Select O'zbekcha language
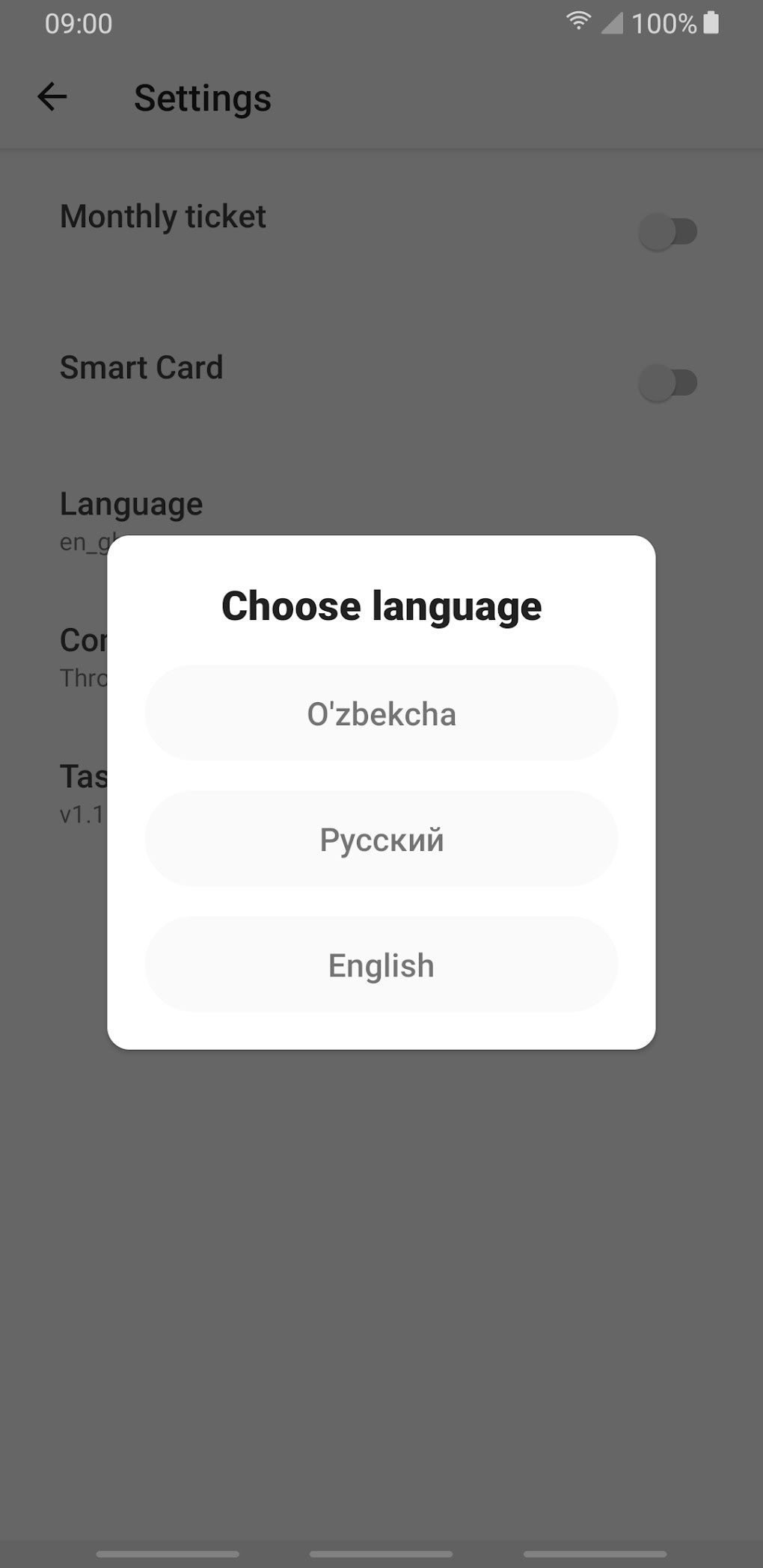The width and height of the screenshot is (763, 1568). (x=381, y=713)
